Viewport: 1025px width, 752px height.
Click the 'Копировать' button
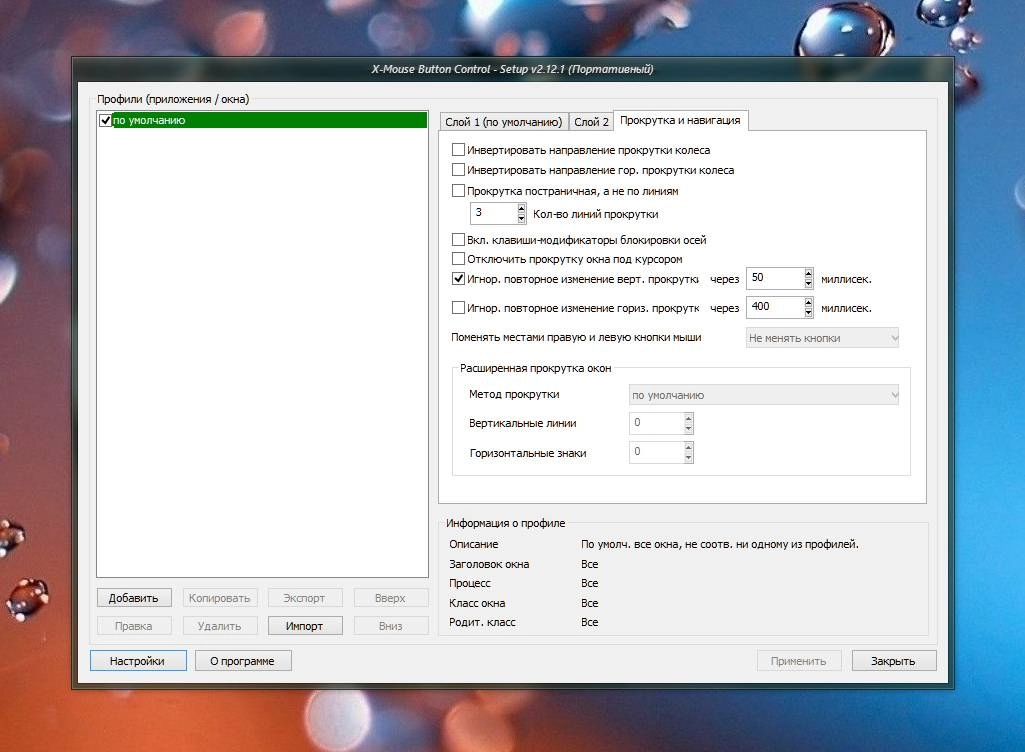(220, 598)
